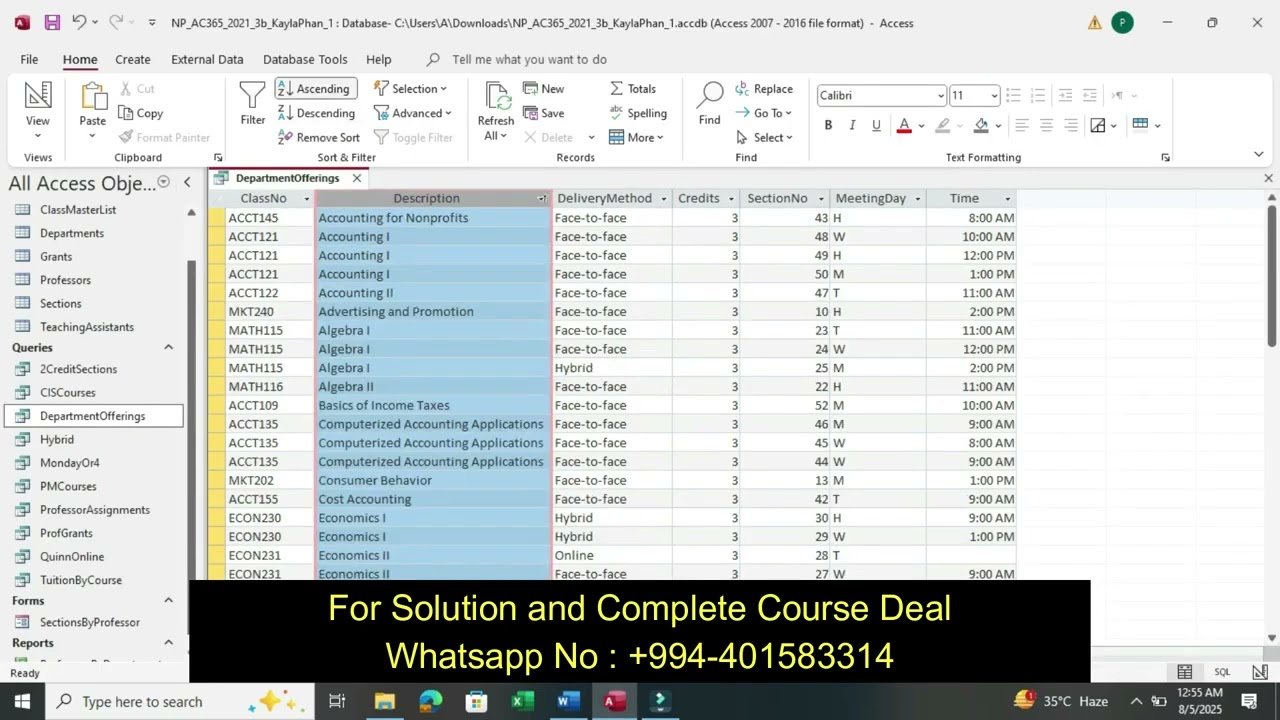
Task: Click the Refresh All icon
Action: (495, 110)
